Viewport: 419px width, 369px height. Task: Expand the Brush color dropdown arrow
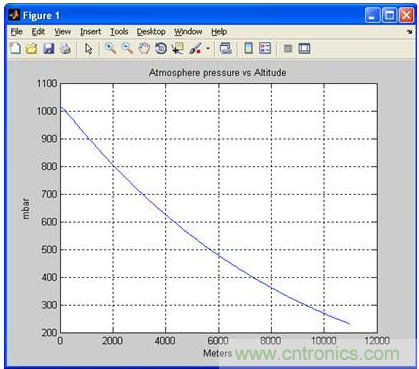click(208, 49)
